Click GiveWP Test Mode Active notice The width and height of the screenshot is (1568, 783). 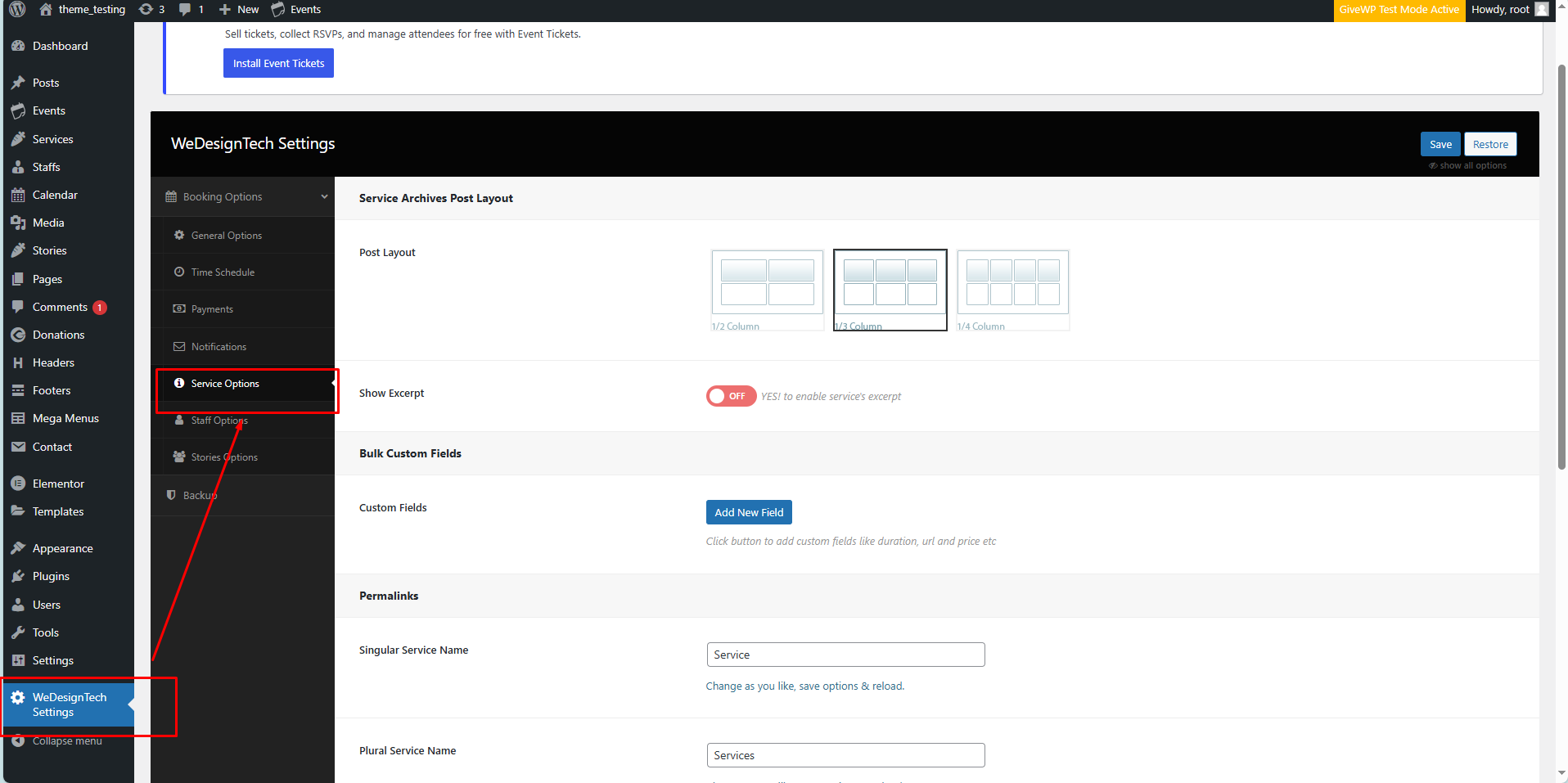pyautogui.click(x=1399, y=10)
